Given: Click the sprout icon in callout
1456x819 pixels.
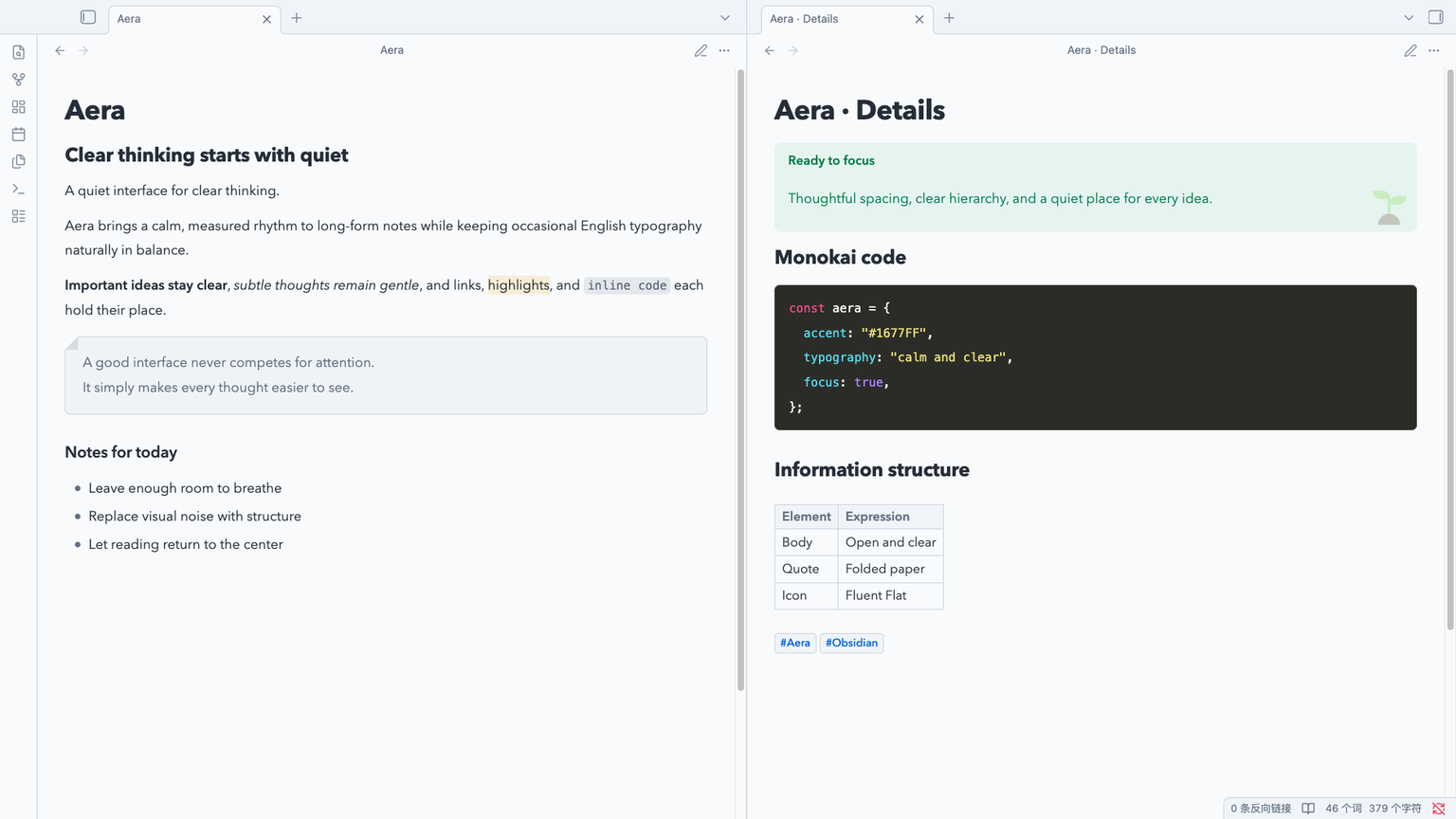Looking at the screenshot, I should tap(1389, 207).
